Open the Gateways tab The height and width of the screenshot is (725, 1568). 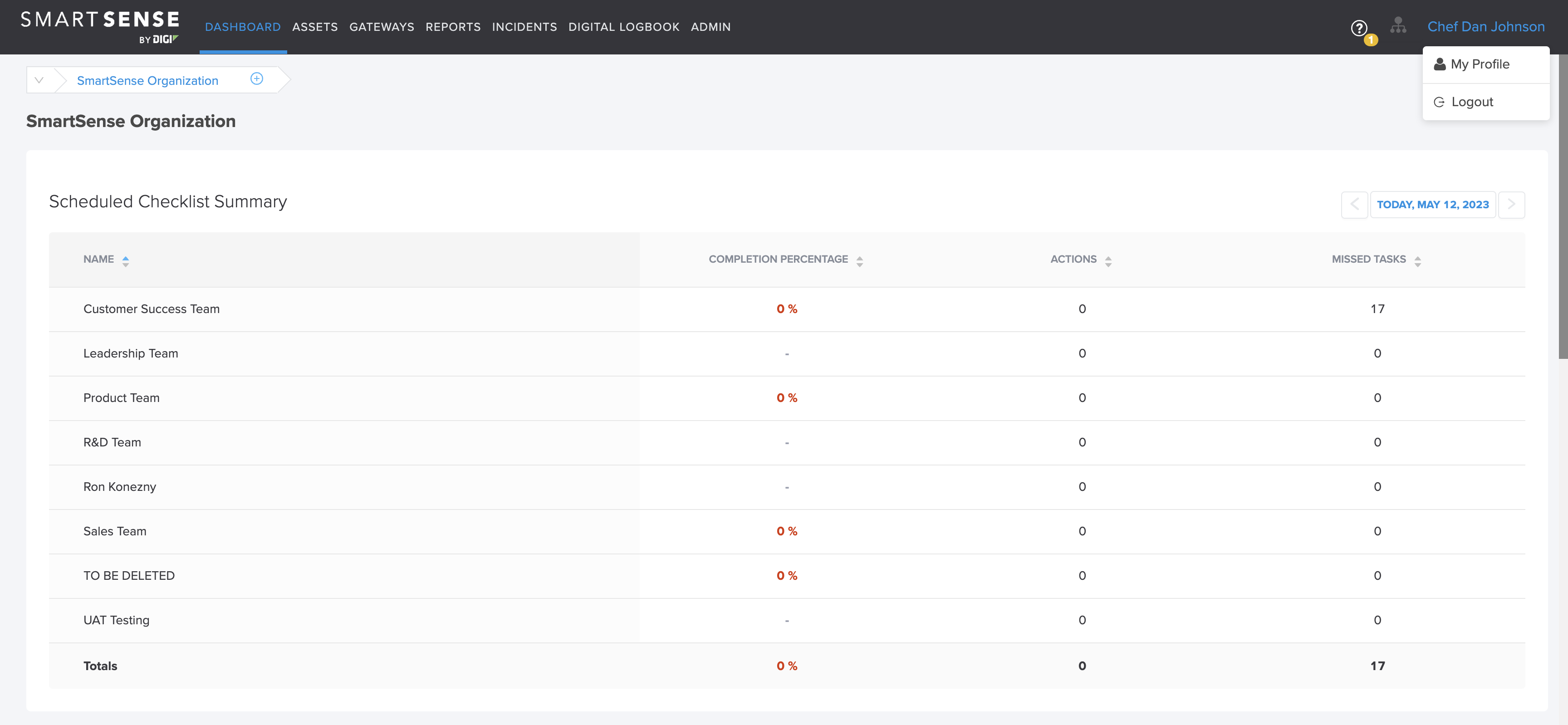coord(382,27)
